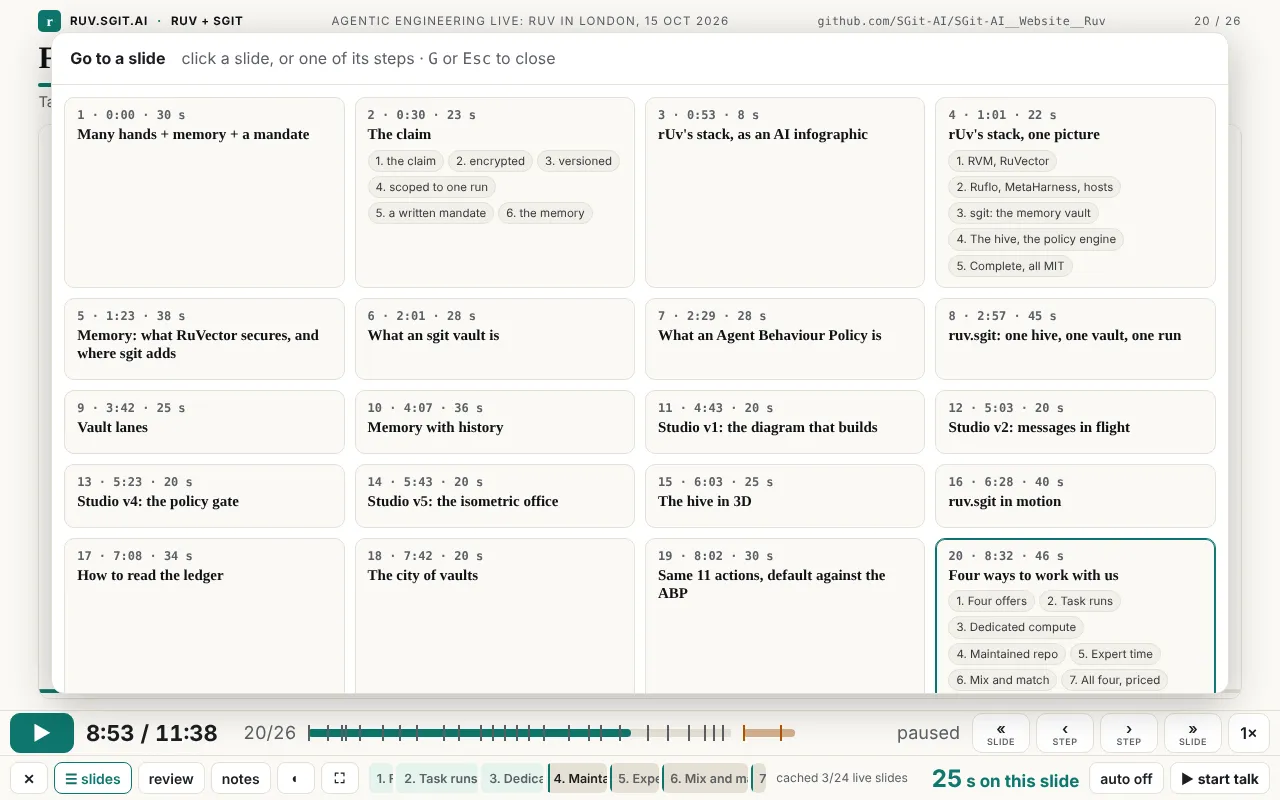The height and width of the screenshot is (800, 1280).
Task: Toggle the auto off button
Action: click(x=1126, y=779)
